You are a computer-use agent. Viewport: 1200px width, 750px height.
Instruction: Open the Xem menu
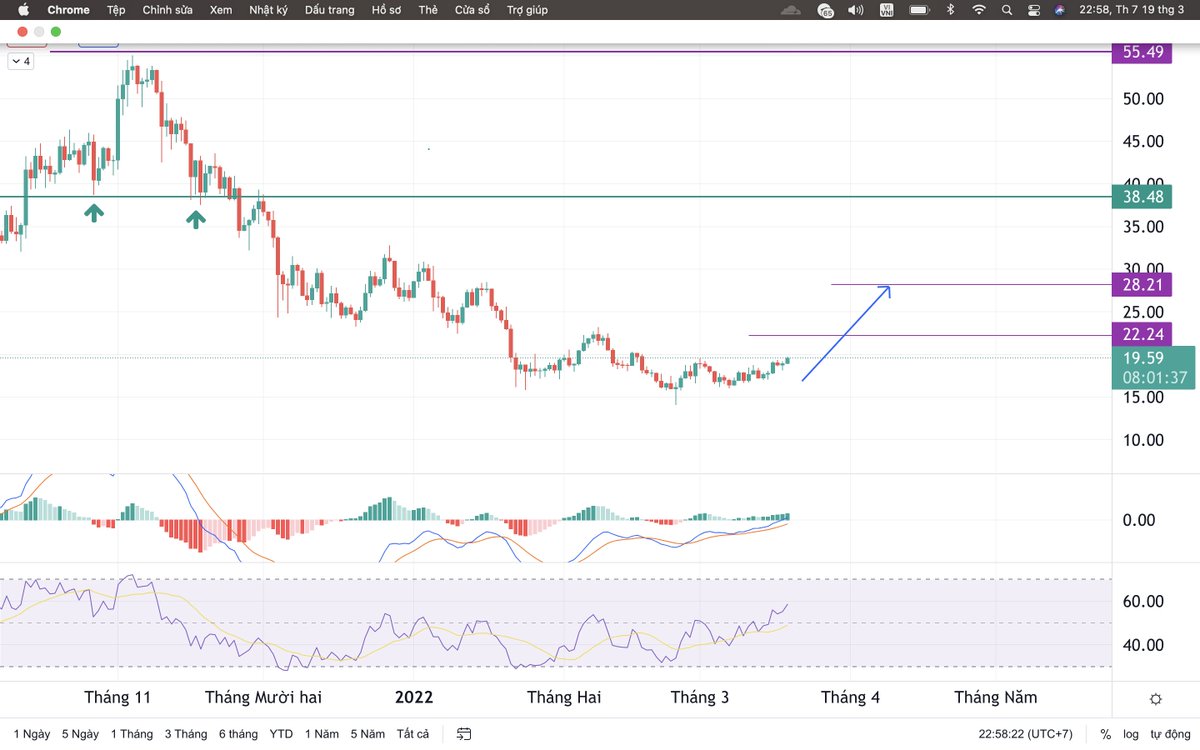[221, 10]
